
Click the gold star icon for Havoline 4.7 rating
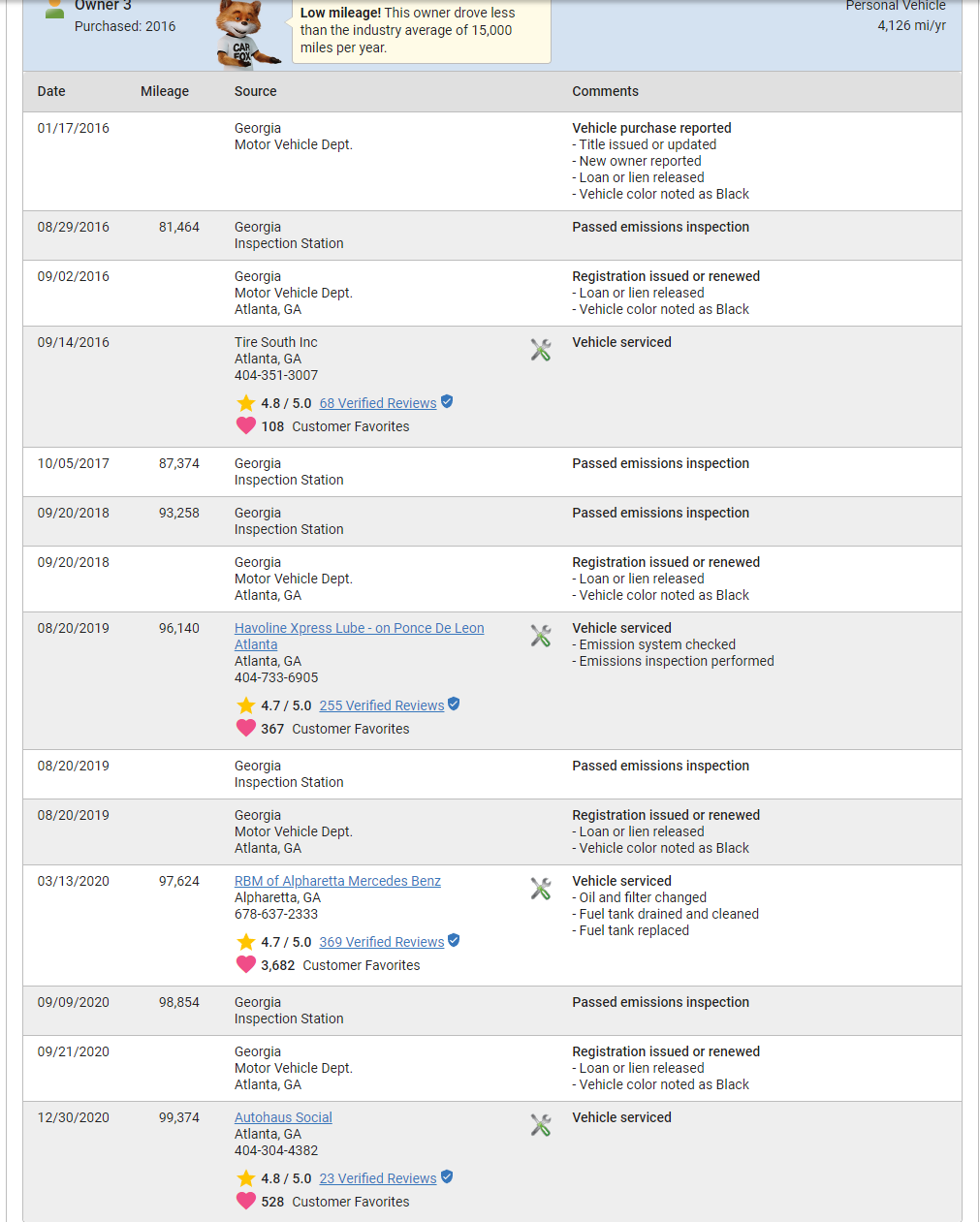[246, 705]
